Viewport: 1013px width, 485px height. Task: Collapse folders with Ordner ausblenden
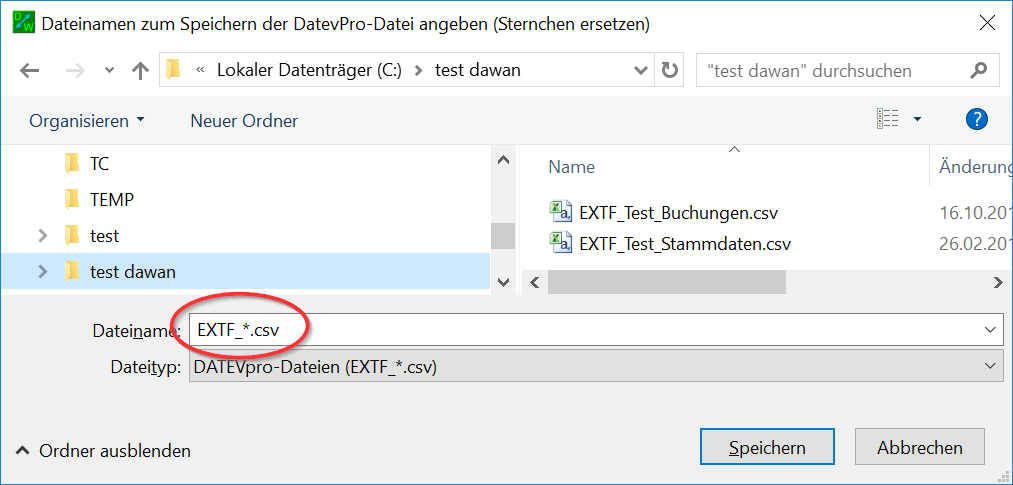[x=103, y=450]
